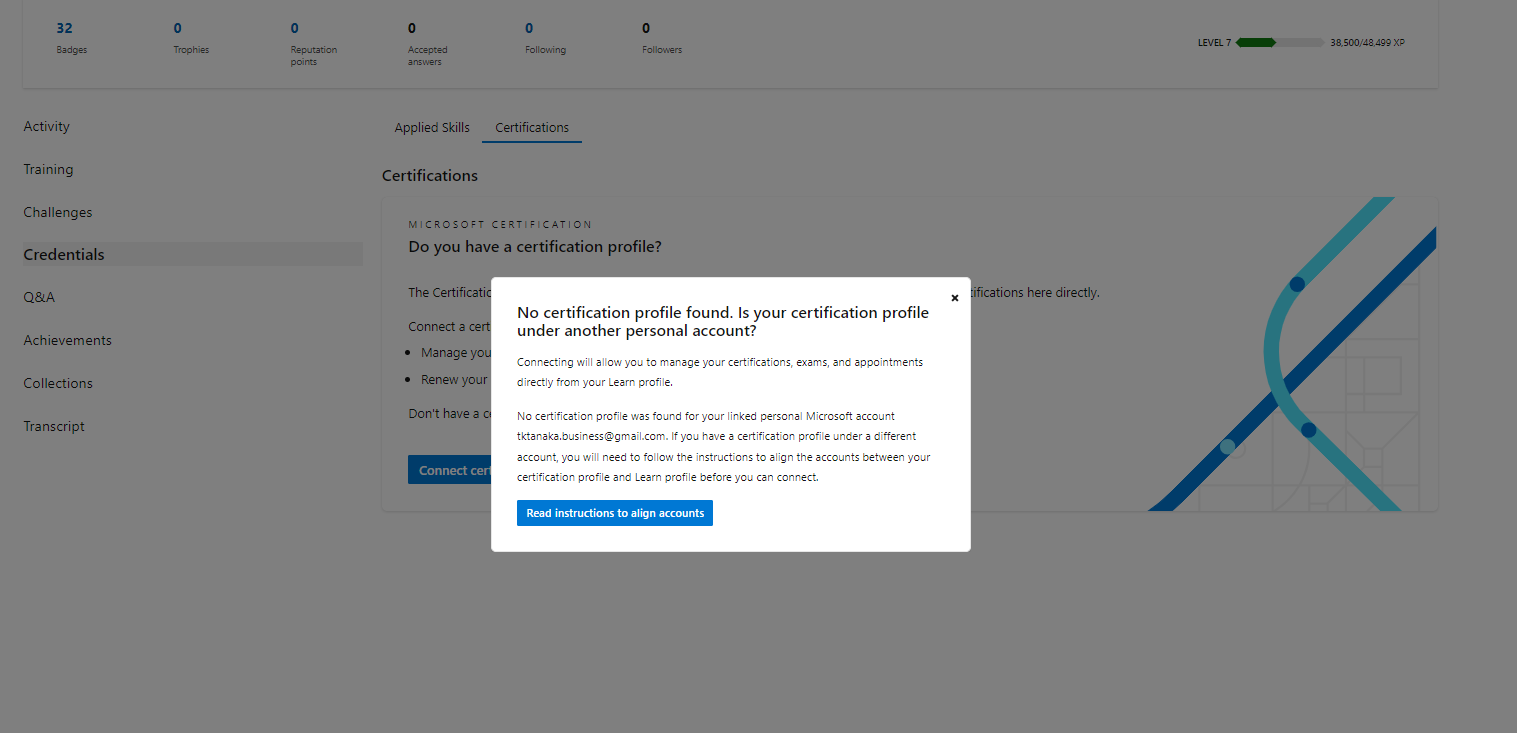Select Credentials in the sidebar
The height and width of the screenshot is (733, 1517).
[193, 254]
